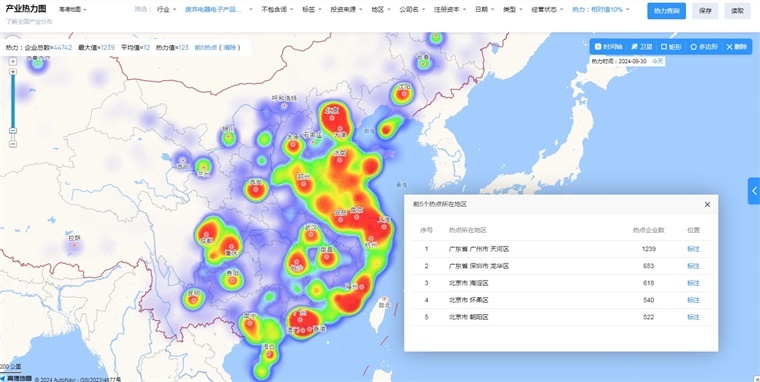The width and height of the screenshot is (760, 382).
Task: Click the 清除 link in heat stats
Action: (x=229, y=48)
